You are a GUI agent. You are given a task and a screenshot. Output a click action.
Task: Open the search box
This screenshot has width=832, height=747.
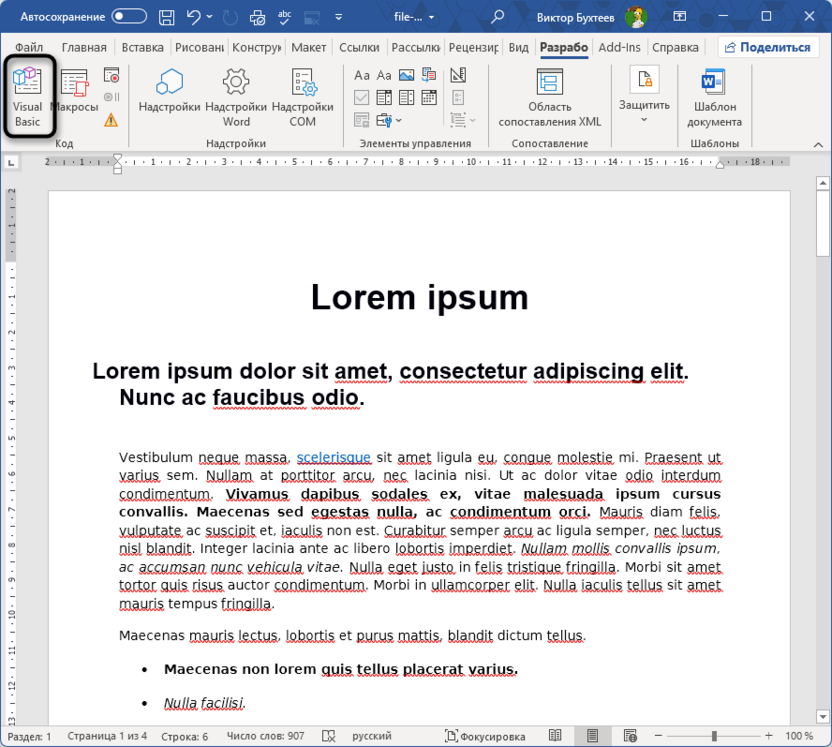[497, 17]
